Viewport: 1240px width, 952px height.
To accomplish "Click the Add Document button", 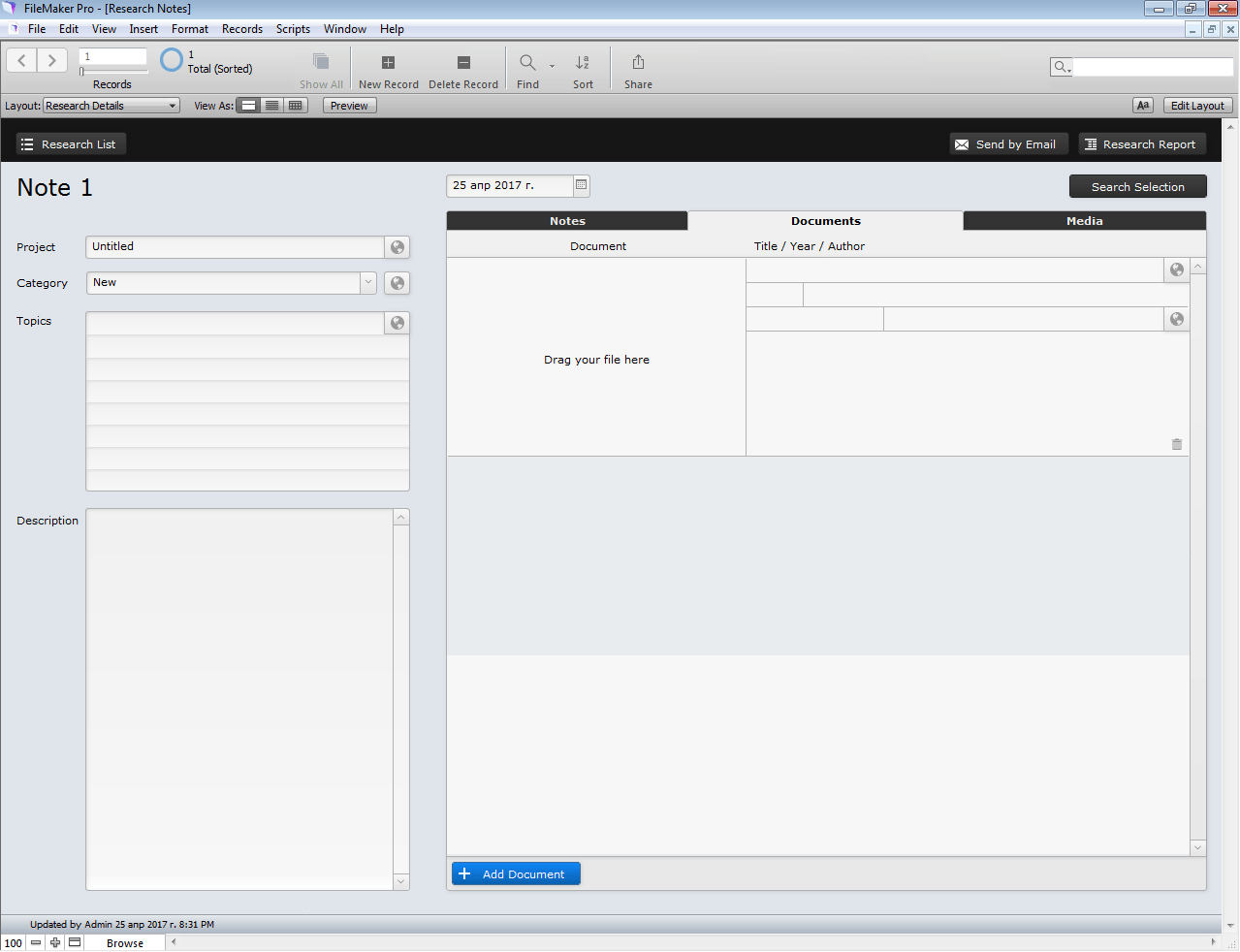I will 516,873.
